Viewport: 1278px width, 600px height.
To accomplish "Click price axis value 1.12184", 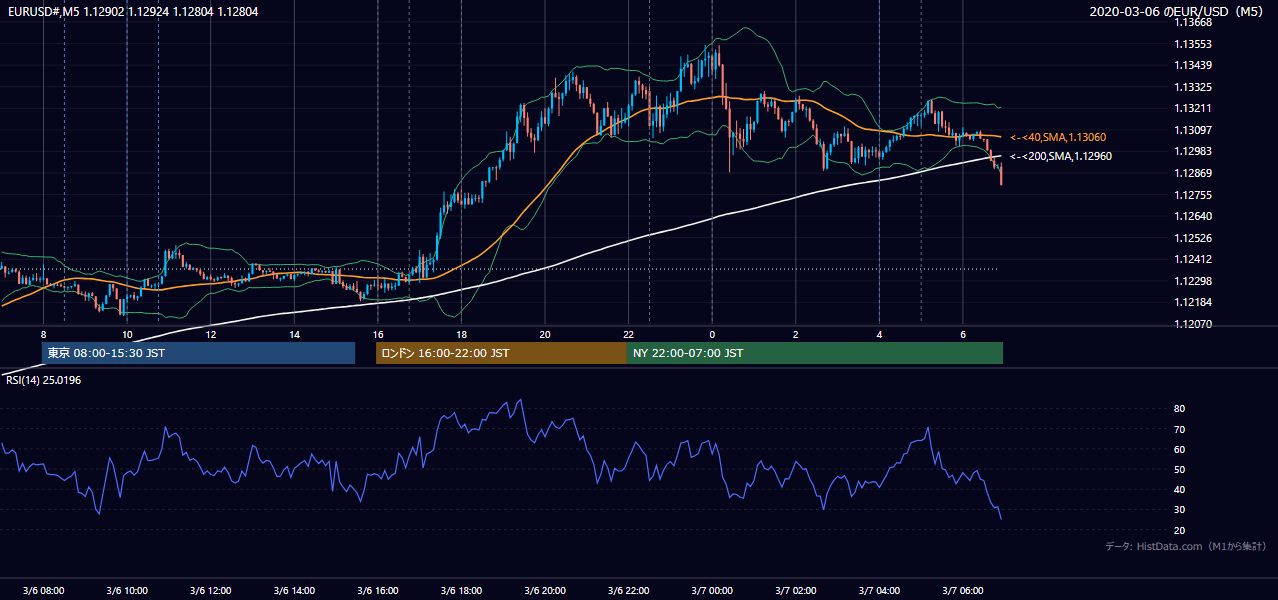I will (x=1193, y=303).
